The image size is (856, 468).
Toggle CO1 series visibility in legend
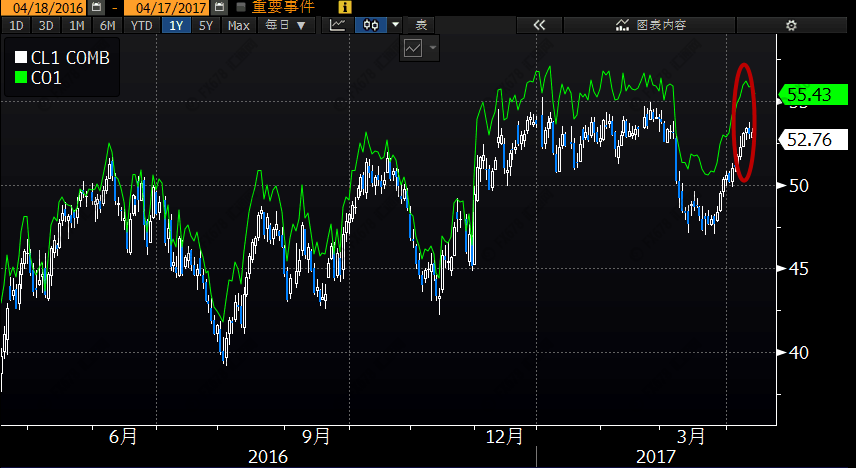tap(21, 77)
